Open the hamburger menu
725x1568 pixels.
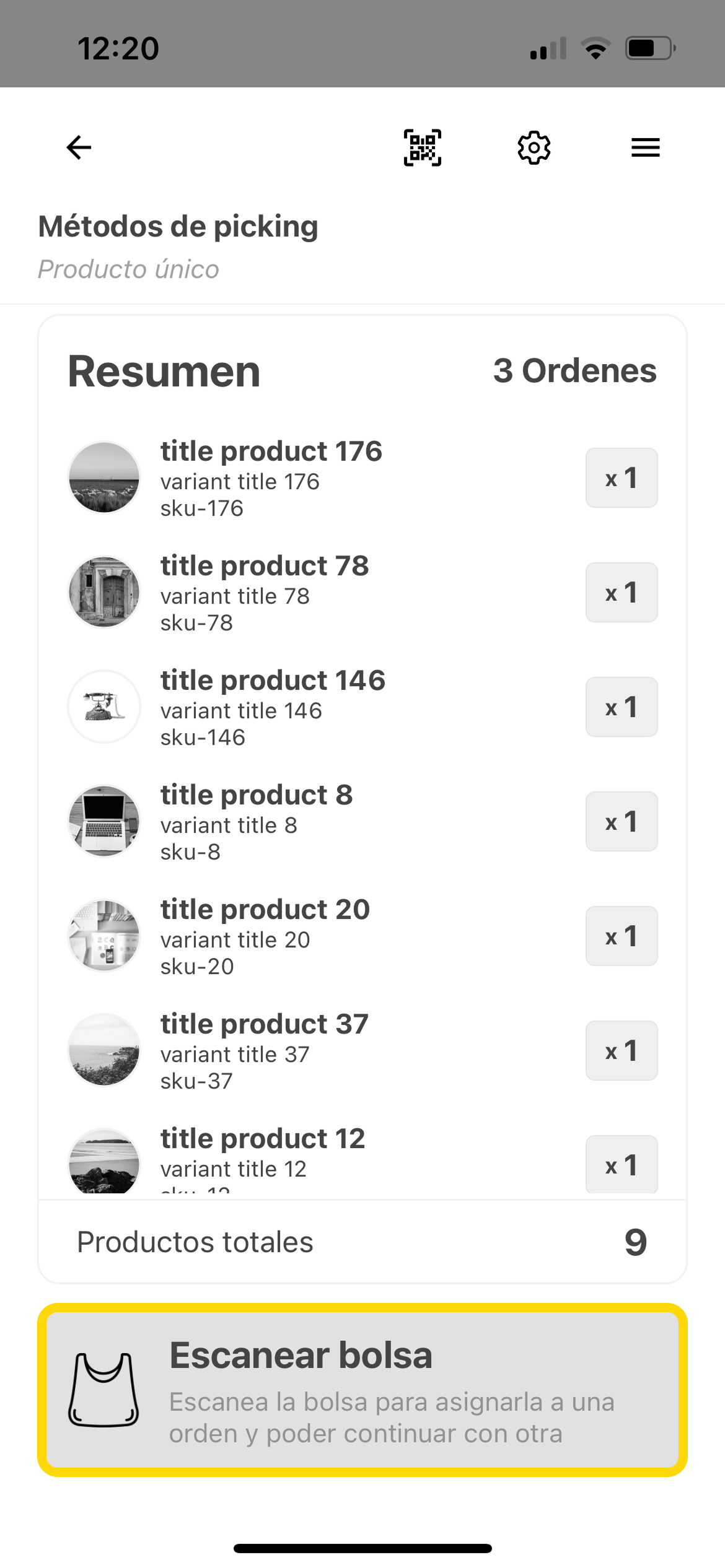(645, 147)
